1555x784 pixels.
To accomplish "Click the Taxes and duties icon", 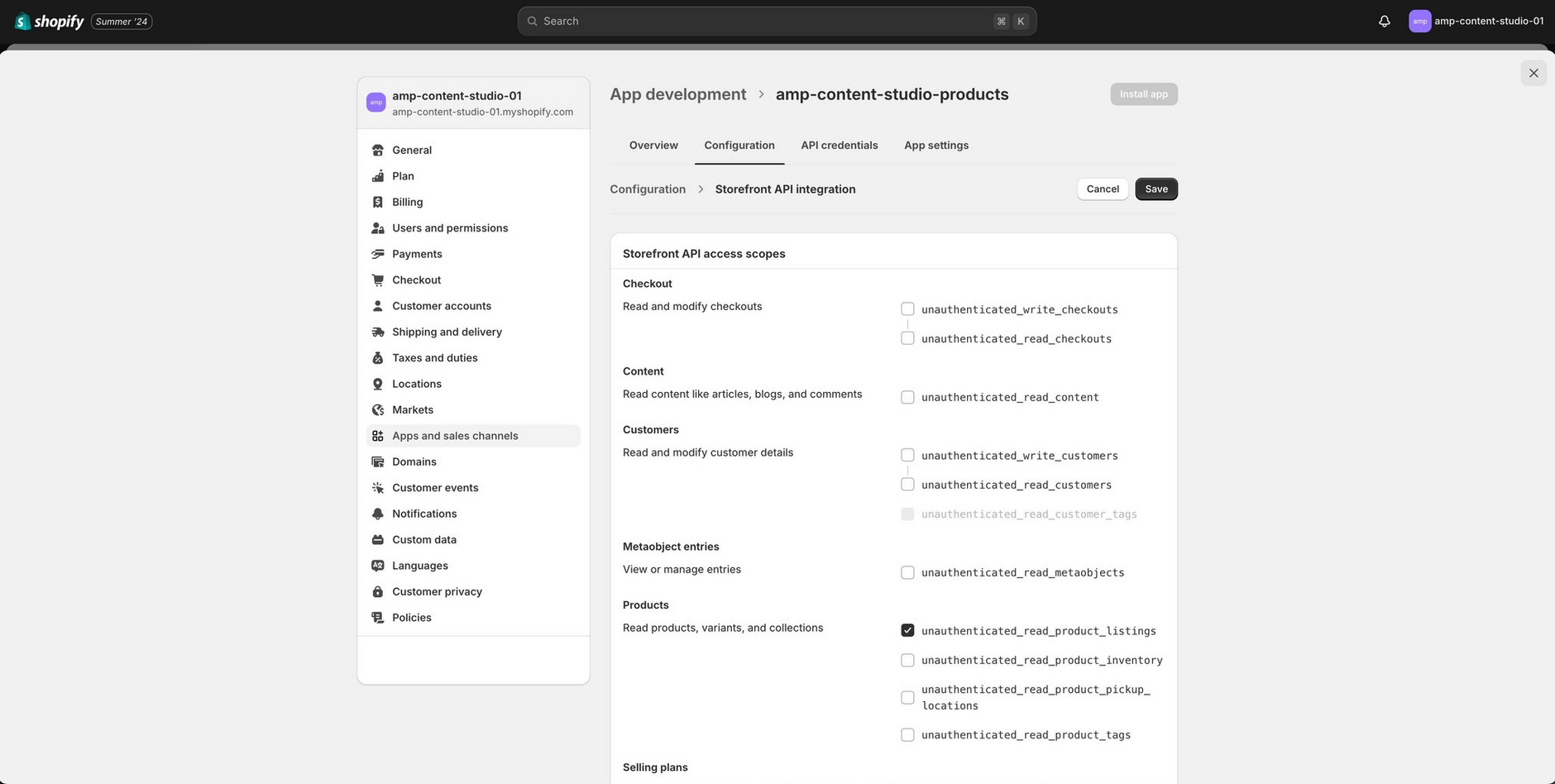I will (x=378, y=358).
